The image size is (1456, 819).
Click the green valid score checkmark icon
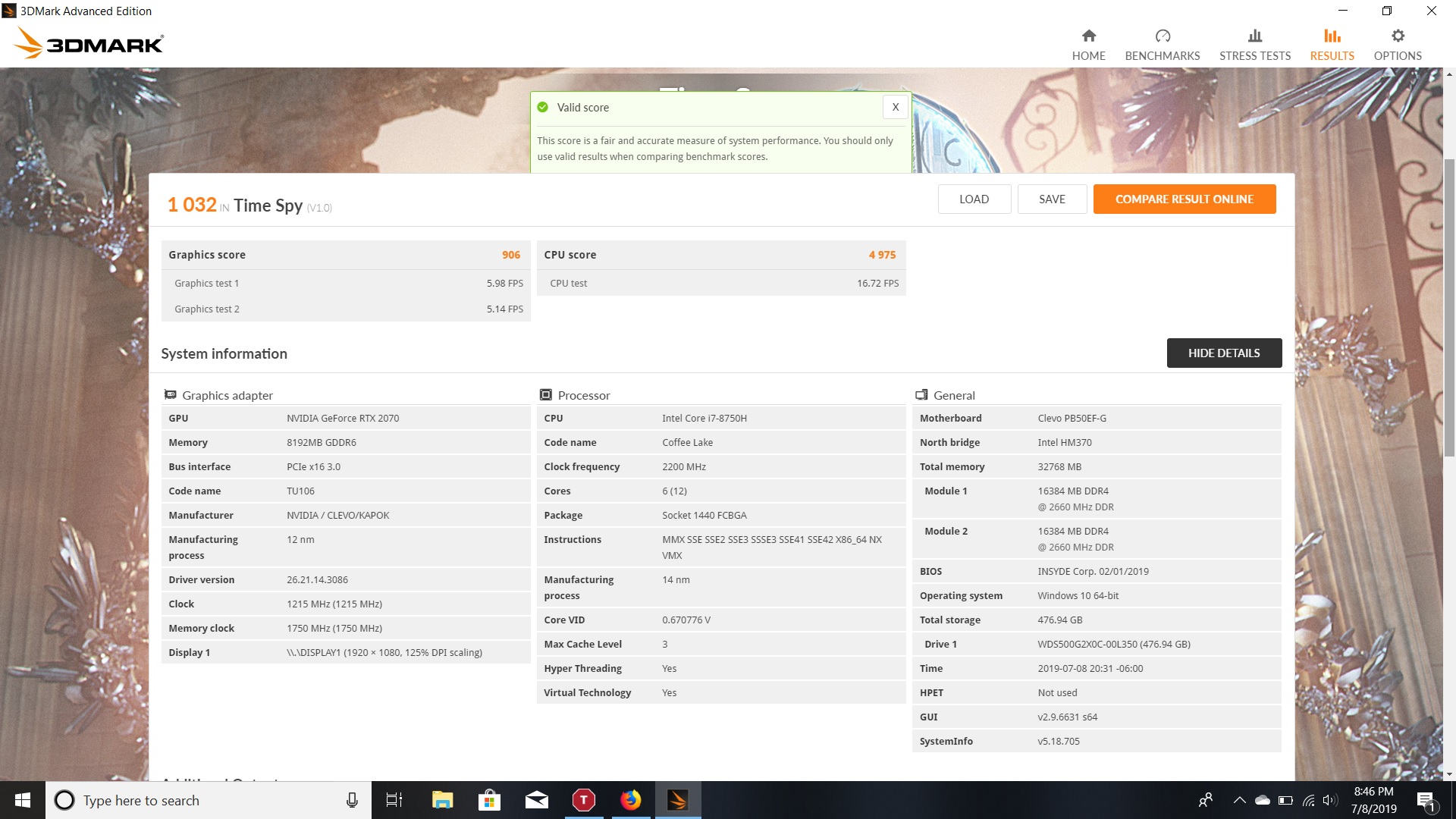click(x=542, y=107)
